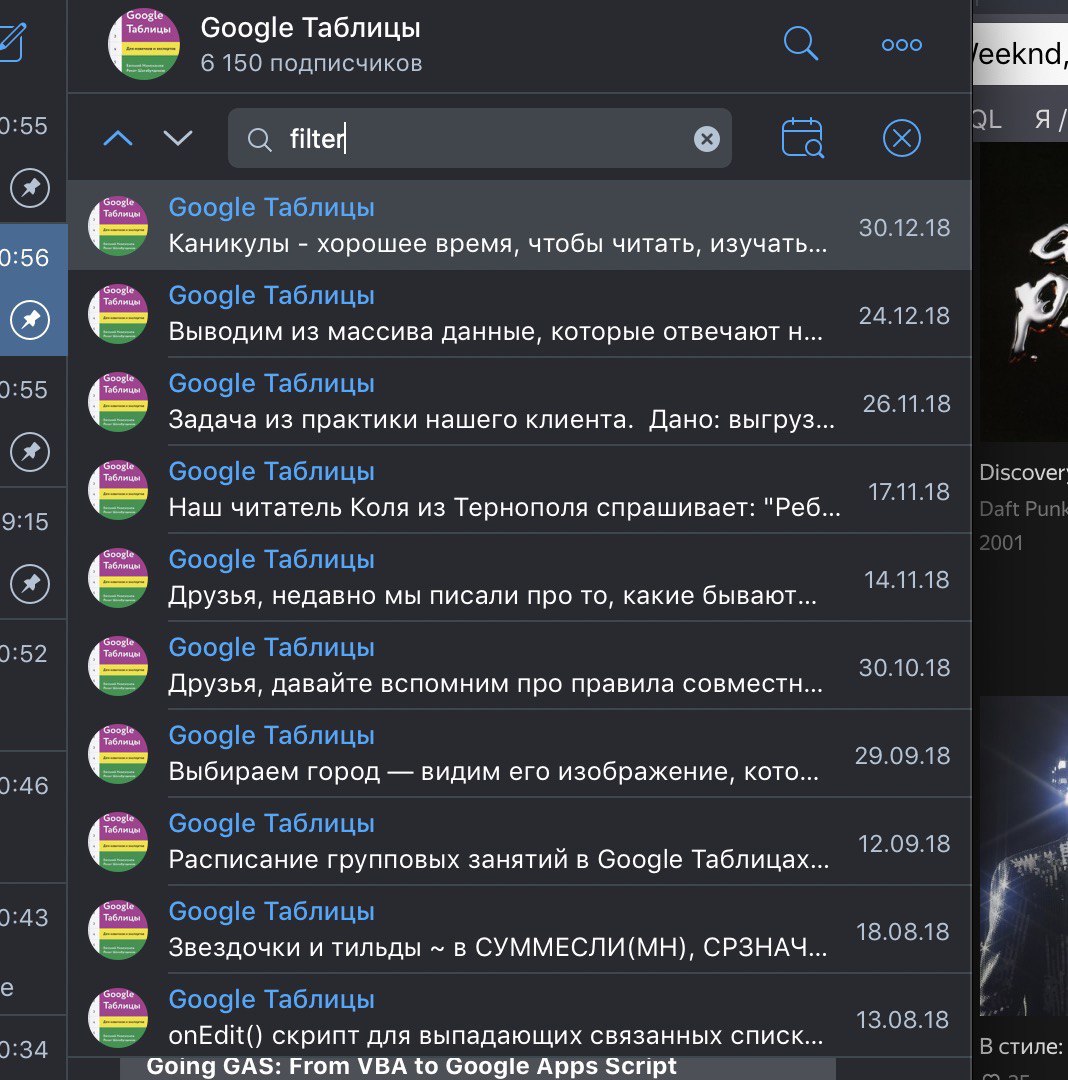
Task: Open result "Наш читатель Коля из Тернополя"
Action: pyautogui.click(x=520, y=490)
